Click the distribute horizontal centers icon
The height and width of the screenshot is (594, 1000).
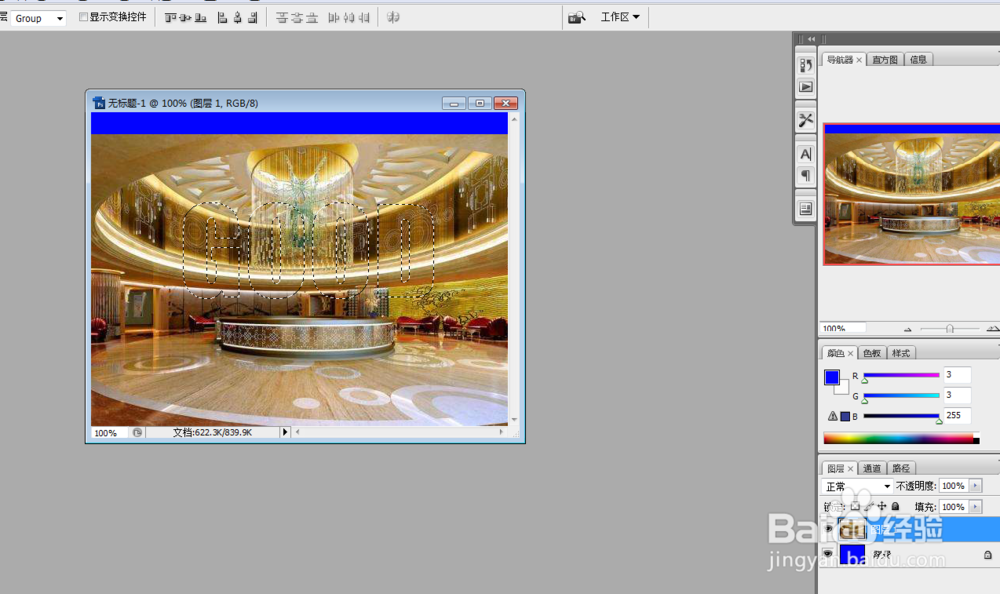[349, 18]
